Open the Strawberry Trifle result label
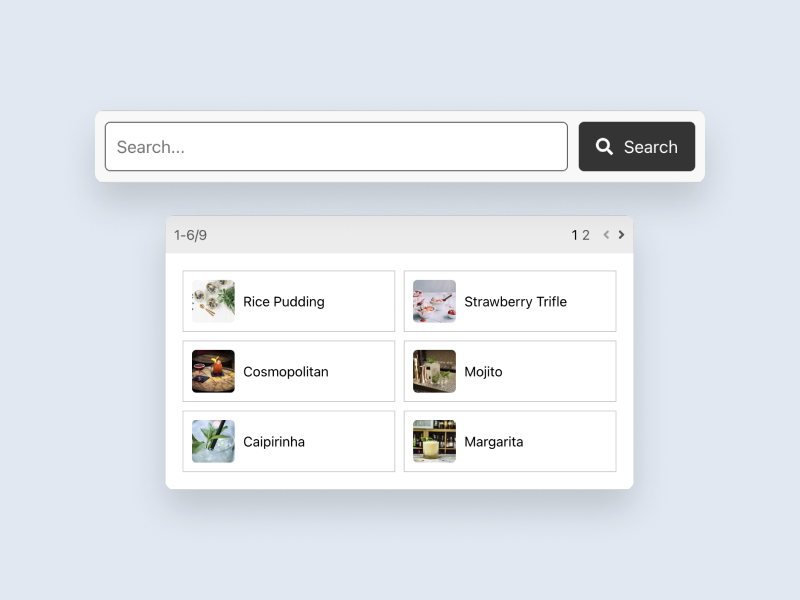 pos(515,301)
